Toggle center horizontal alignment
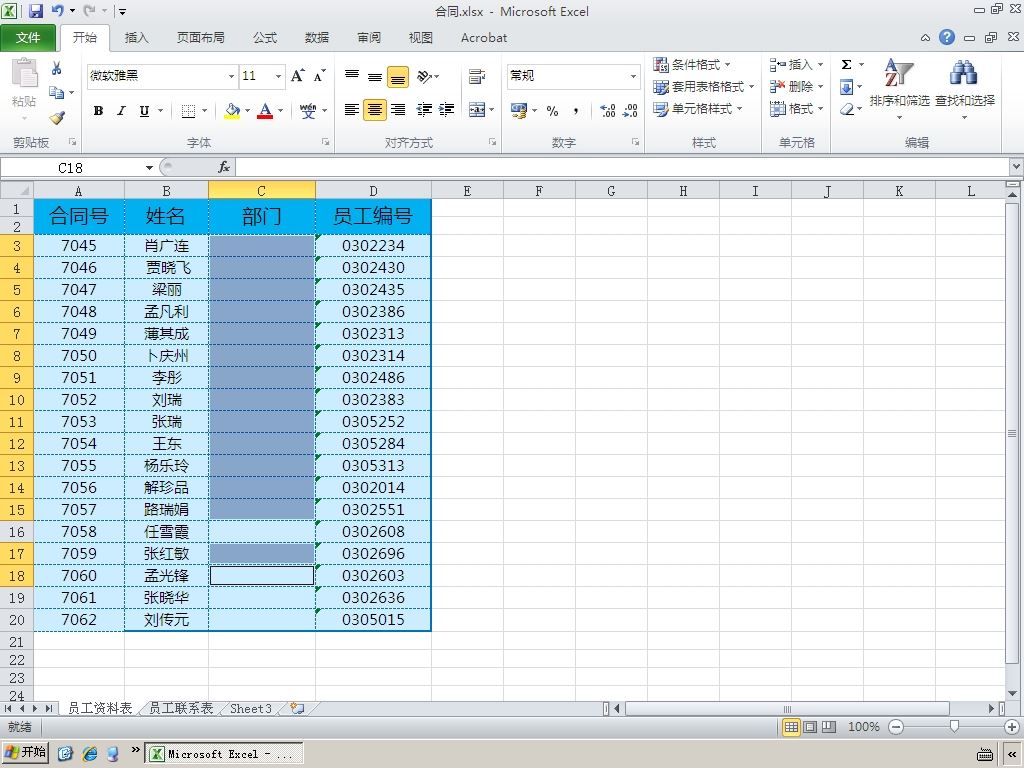Screen dimensions: 1024x768 pos(375,110)
